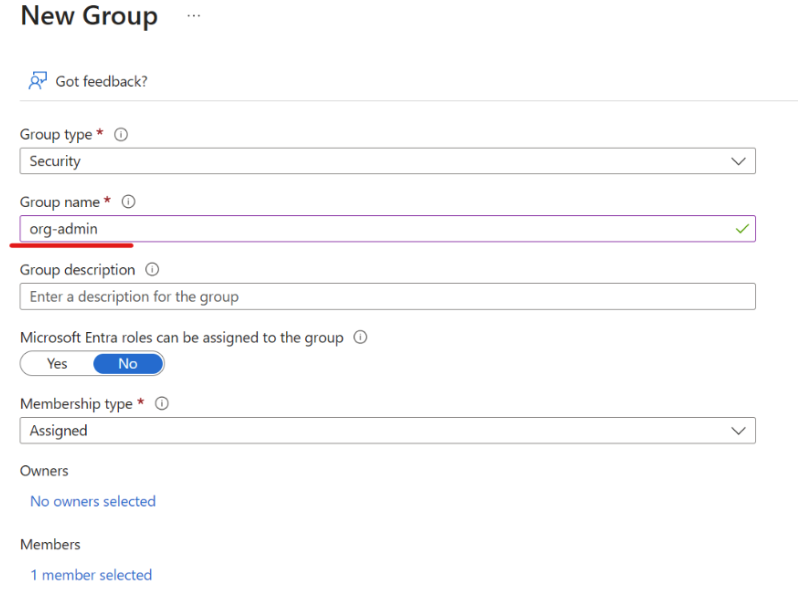
Task: Show the Group type info tooltip icon
Action: click(x=121, y=134)
